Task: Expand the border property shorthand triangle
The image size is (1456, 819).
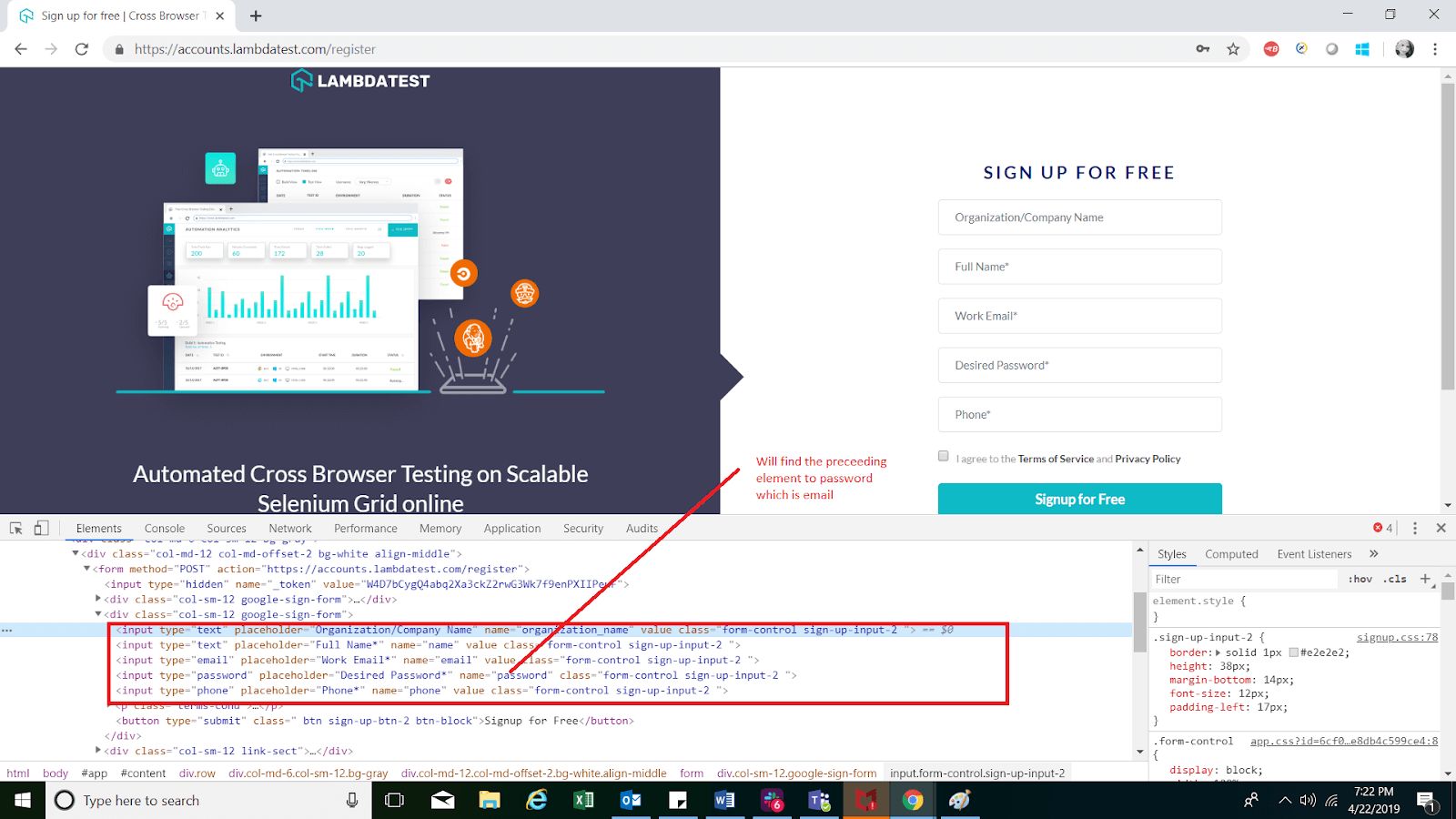Action: 1218,652
